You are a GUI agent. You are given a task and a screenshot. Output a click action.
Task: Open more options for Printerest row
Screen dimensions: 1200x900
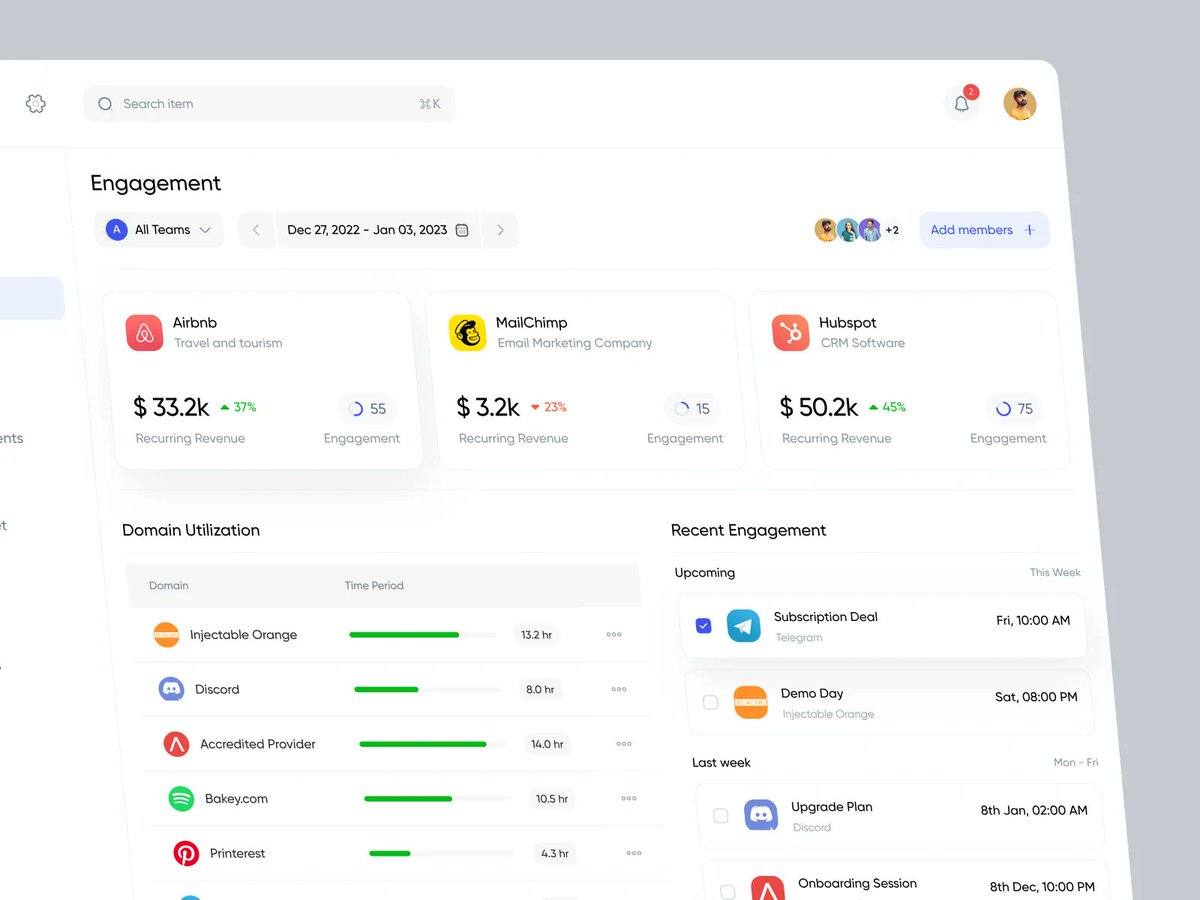tap(634, 853)
